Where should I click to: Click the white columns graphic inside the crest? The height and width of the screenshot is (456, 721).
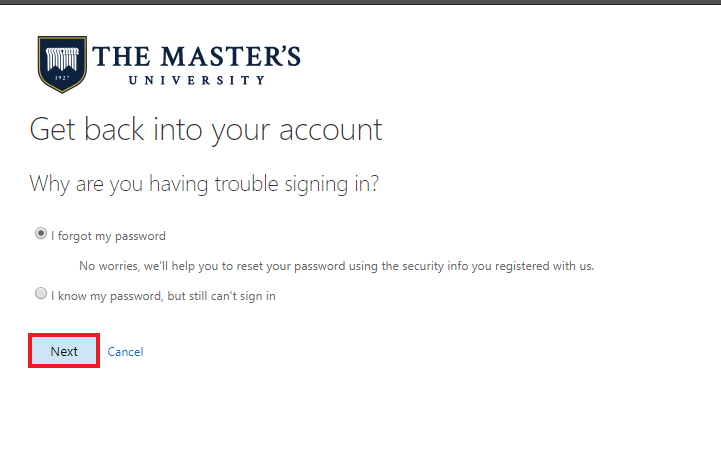[x=62, y=59]
